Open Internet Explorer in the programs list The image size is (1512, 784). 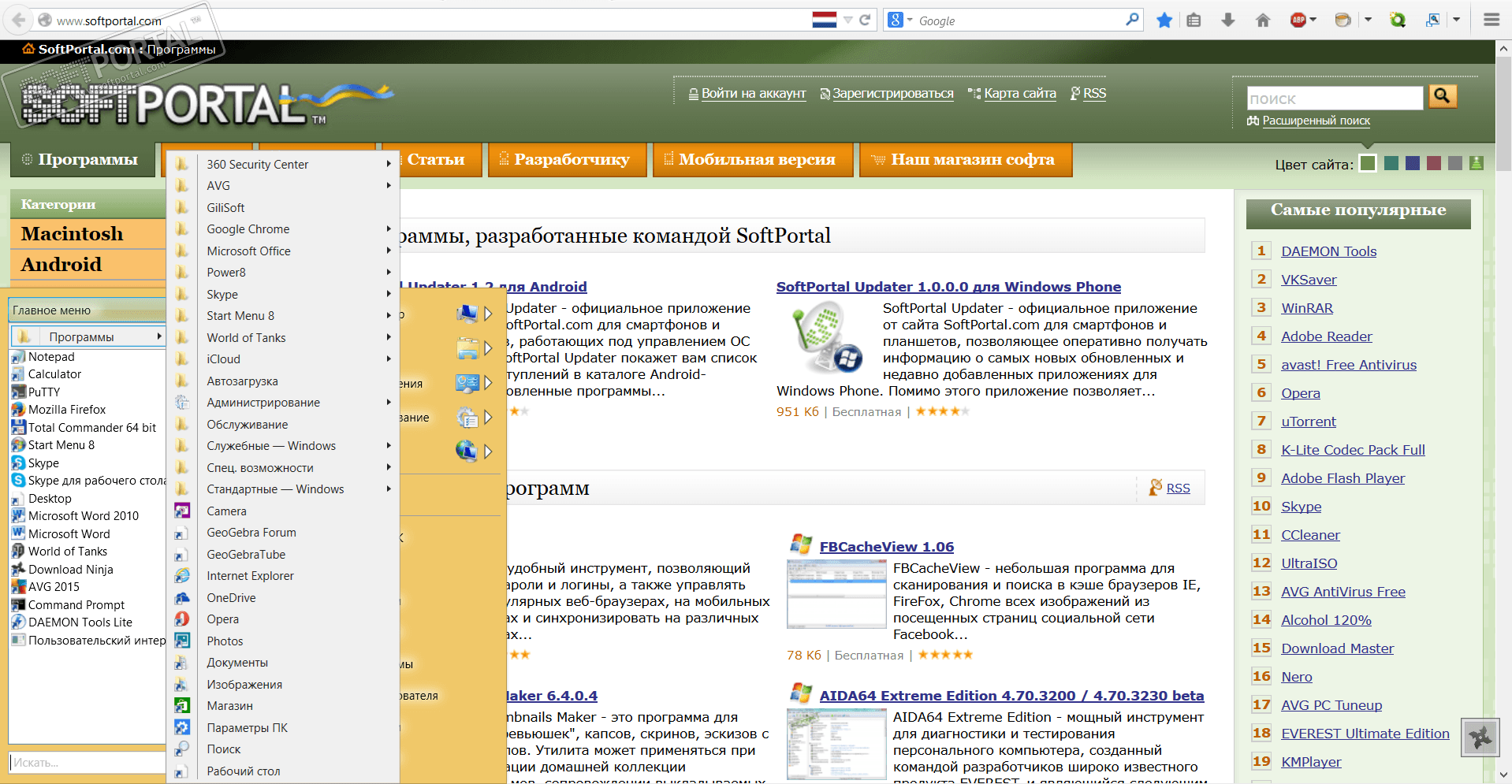pyautogui.click(x=250, y=576)
